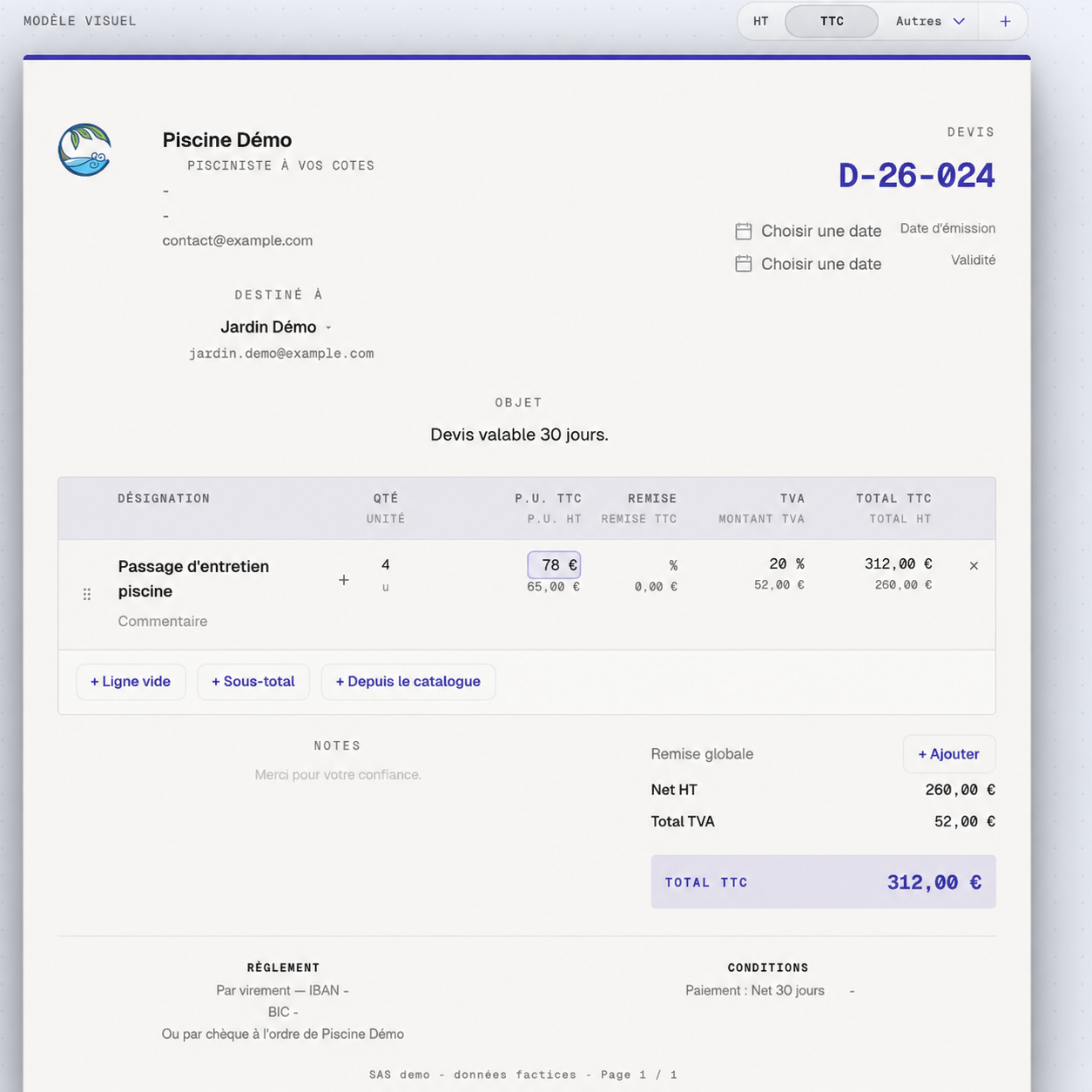Click the plus icon next to Autres
1092x1092 pixels.
click(1005, 22)
